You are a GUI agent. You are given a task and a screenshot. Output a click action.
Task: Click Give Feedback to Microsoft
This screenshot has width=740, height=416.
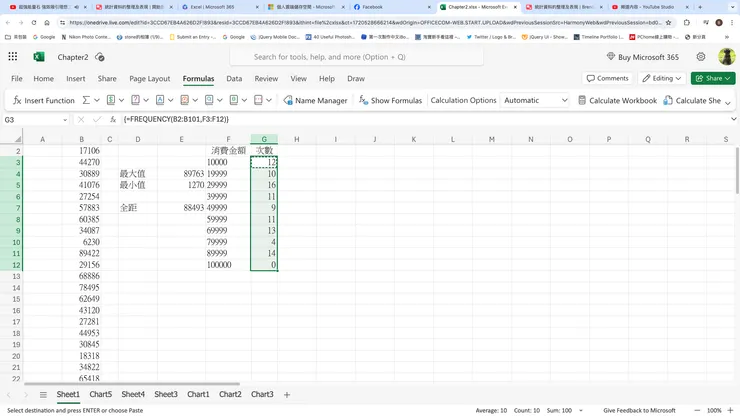639,410
